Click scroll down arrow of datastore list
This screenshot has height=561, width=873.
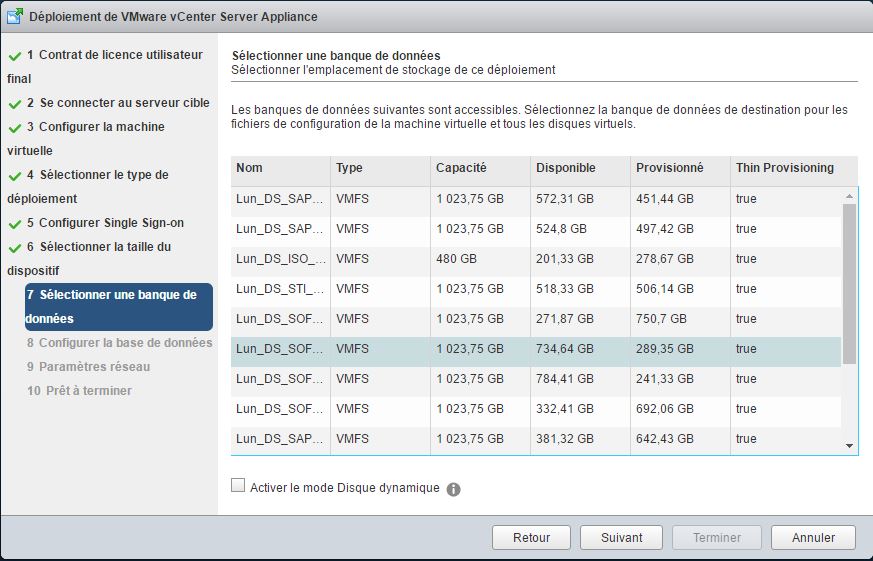click(x=849, y=446)
